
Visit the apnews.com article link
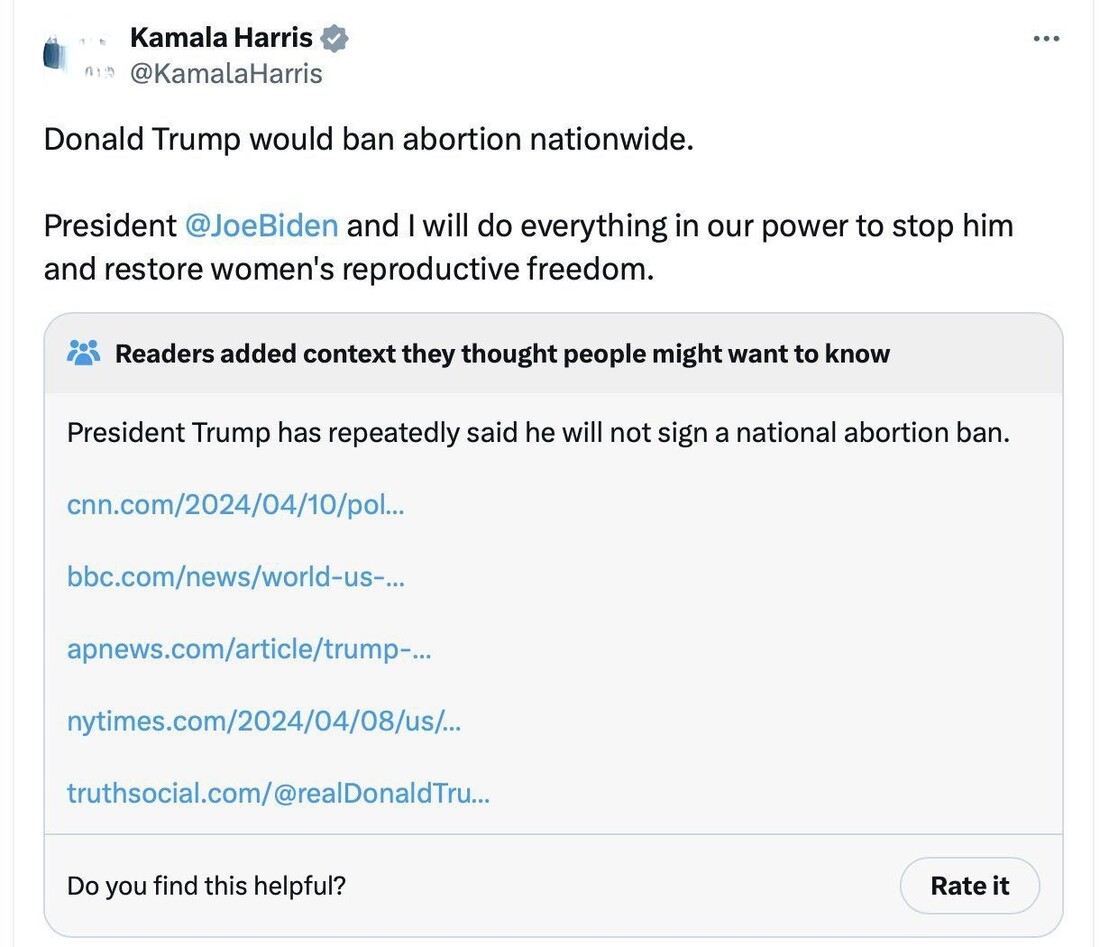pos(249,648)
